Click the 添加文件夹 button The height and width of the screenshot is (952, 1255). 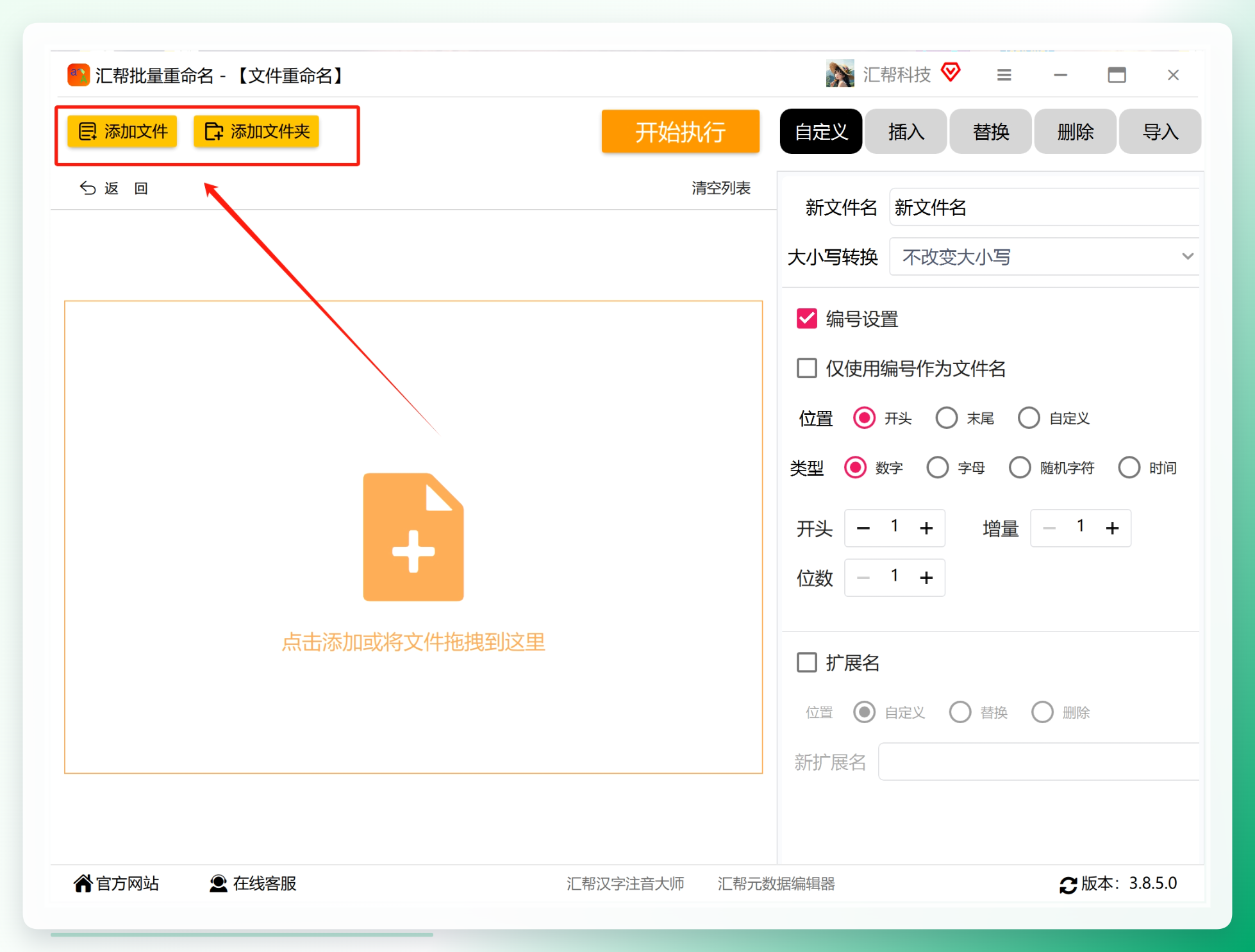(256, 131)
